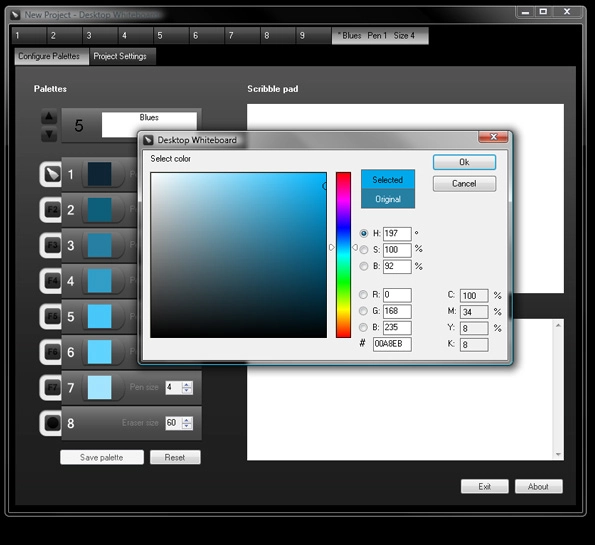Decrease the eraser size value

point(187,426)
